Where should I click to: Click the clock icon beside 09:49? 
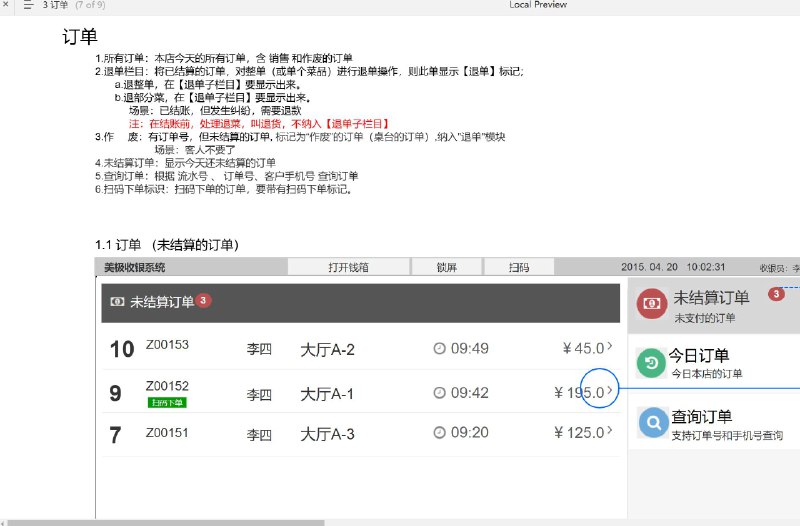(439, 348)
